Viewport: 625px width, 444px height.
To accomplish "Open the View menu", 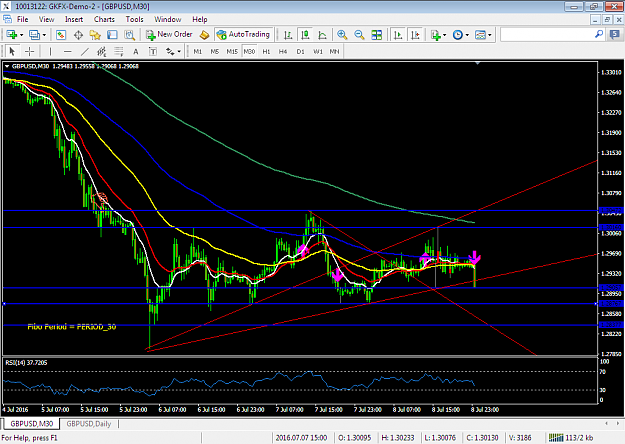I will [x=46, y=19].
